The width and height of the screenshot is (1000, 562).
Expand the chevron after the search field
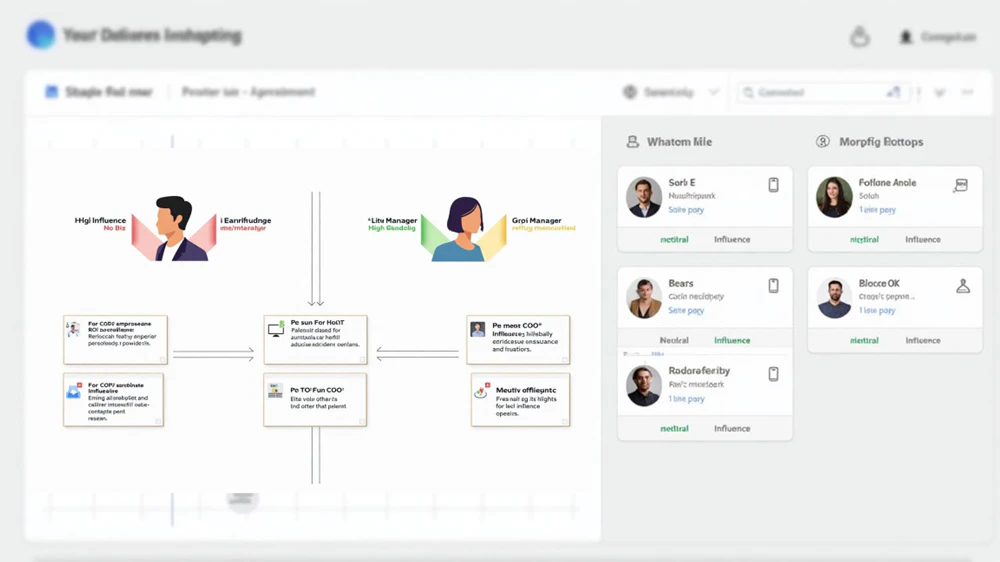[940, 92]
